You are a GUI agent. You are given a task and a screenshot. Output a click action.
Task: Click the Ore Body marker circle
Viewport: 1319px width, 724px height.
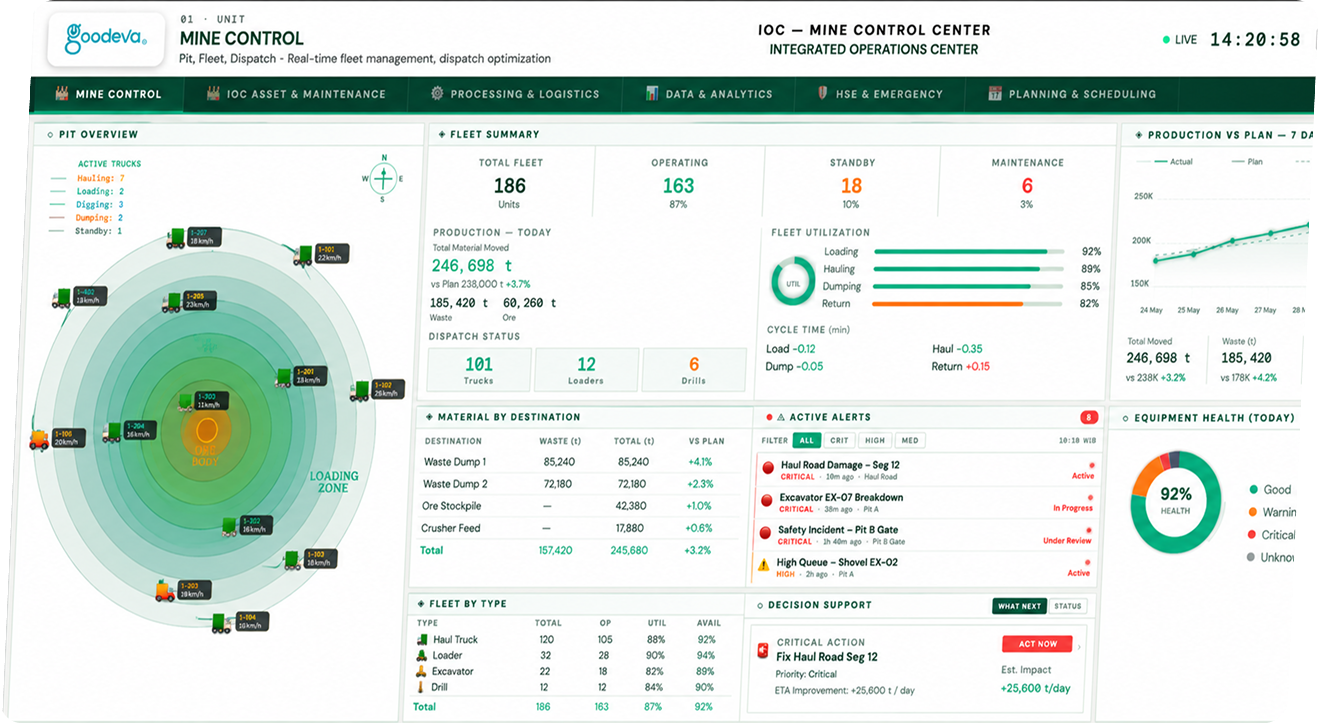tap(207, 431)
